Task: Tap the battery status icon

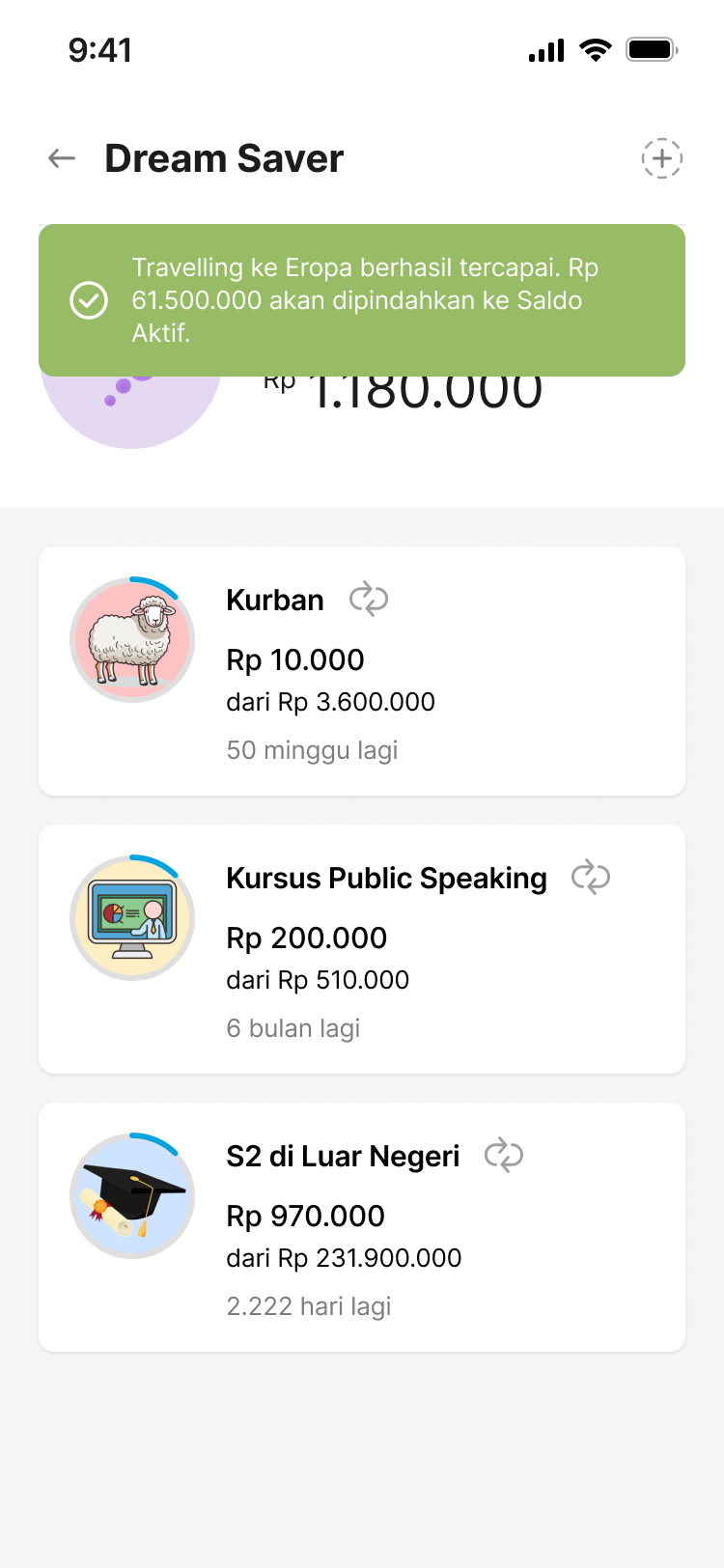Action: coord(652,50)
